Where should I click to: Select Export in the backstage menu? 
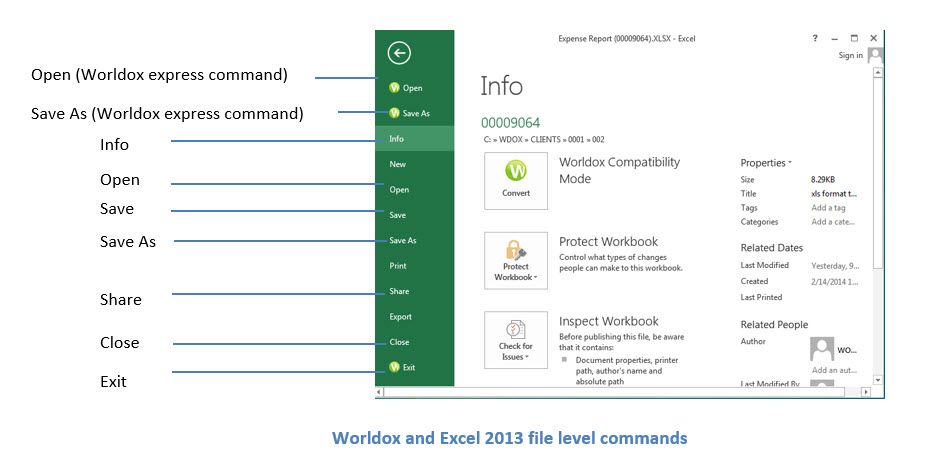[x=415, y=317]
